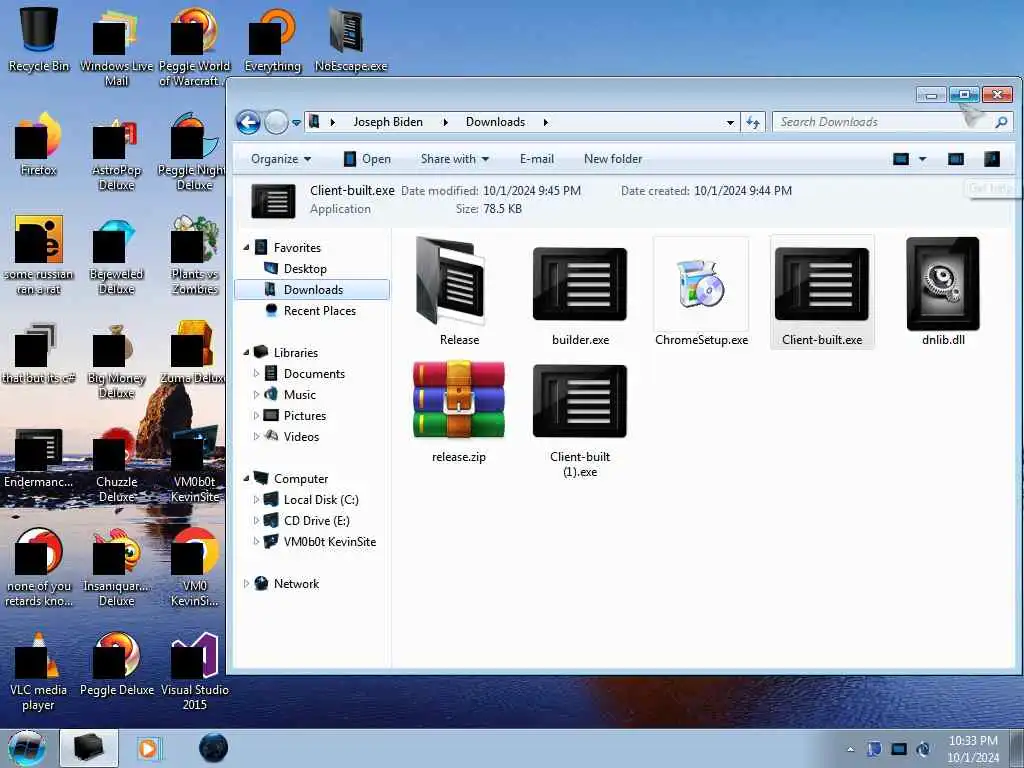
Task: Open the Share with dropdown
Action: [455, 159]
